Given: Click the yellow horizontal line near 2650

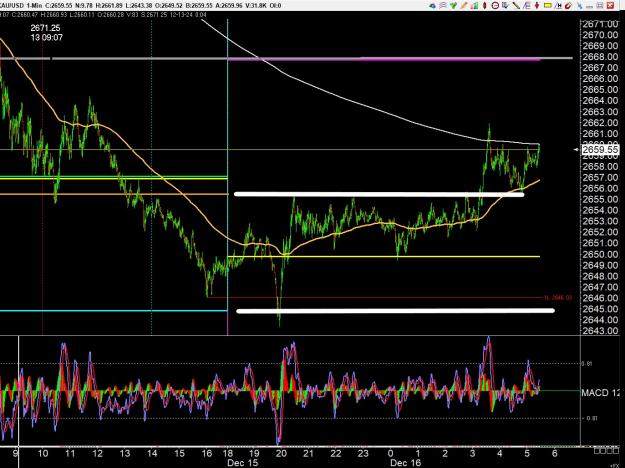Looking at the screenshot, I should pos(384,257).
